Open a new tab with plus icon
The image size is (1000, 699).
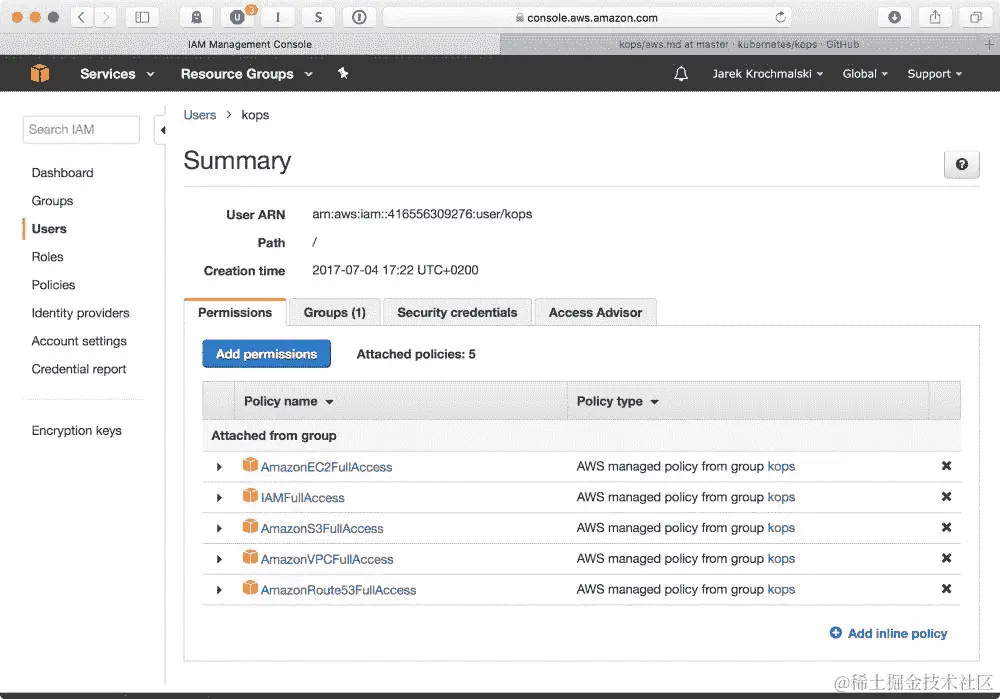click(x=989, y=45)
